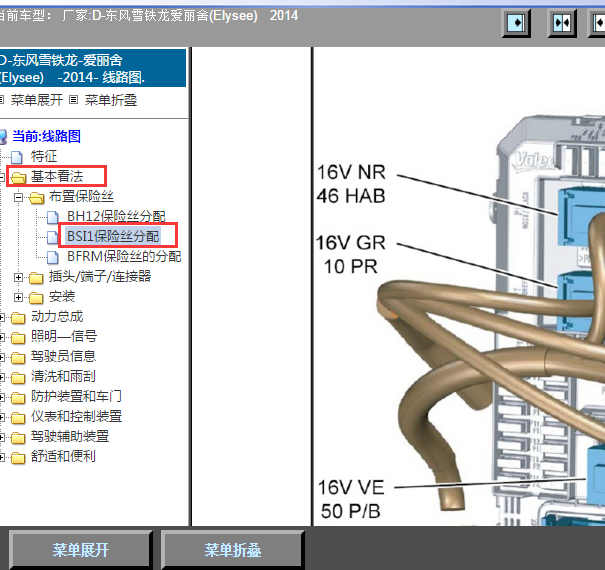Expand the 插头/端子/连接器 folder
The height and width of the screenshot is (570, 605).
point(18,277)
